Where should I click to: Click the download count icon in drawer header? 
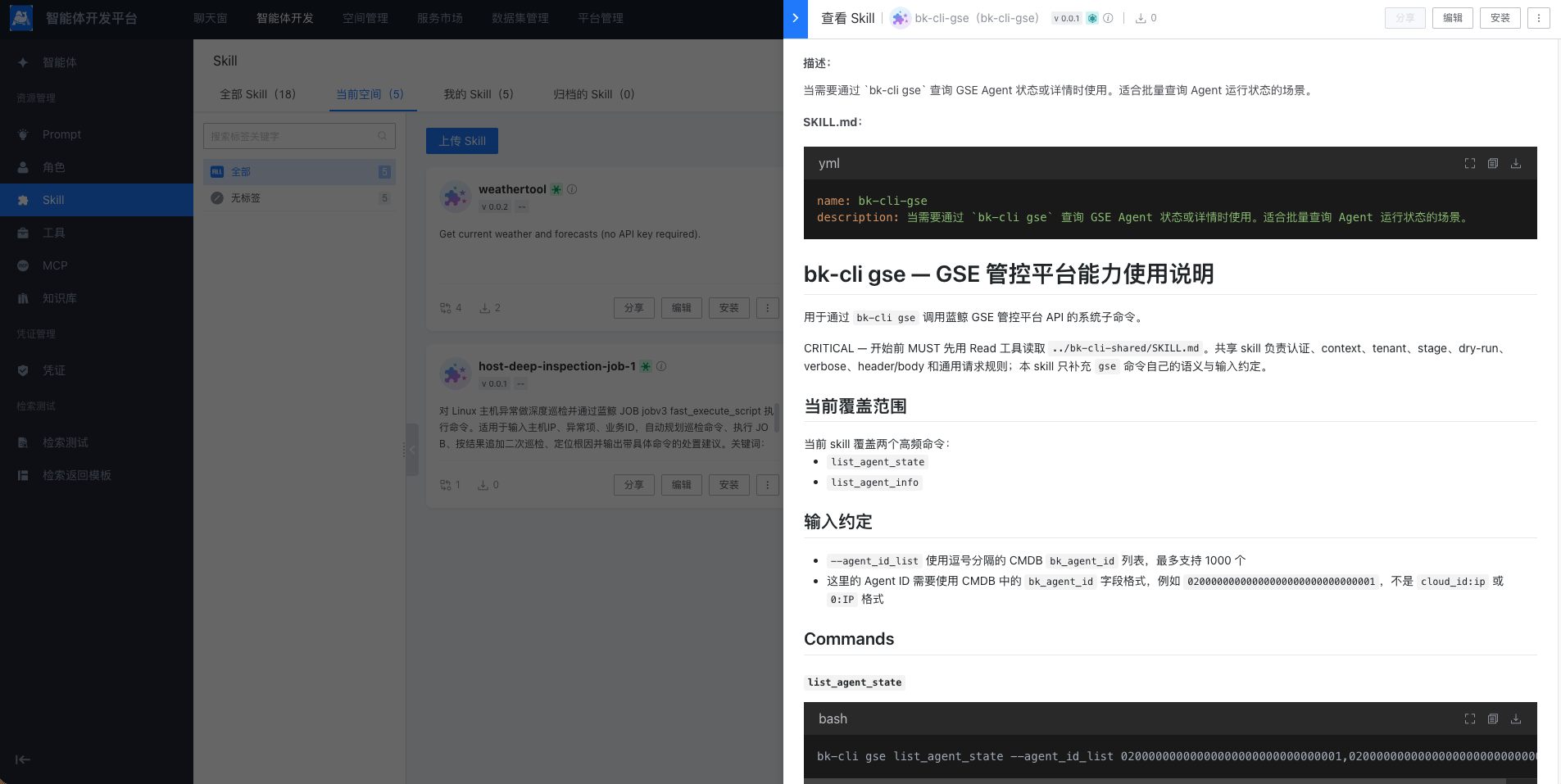point(1140,18)
